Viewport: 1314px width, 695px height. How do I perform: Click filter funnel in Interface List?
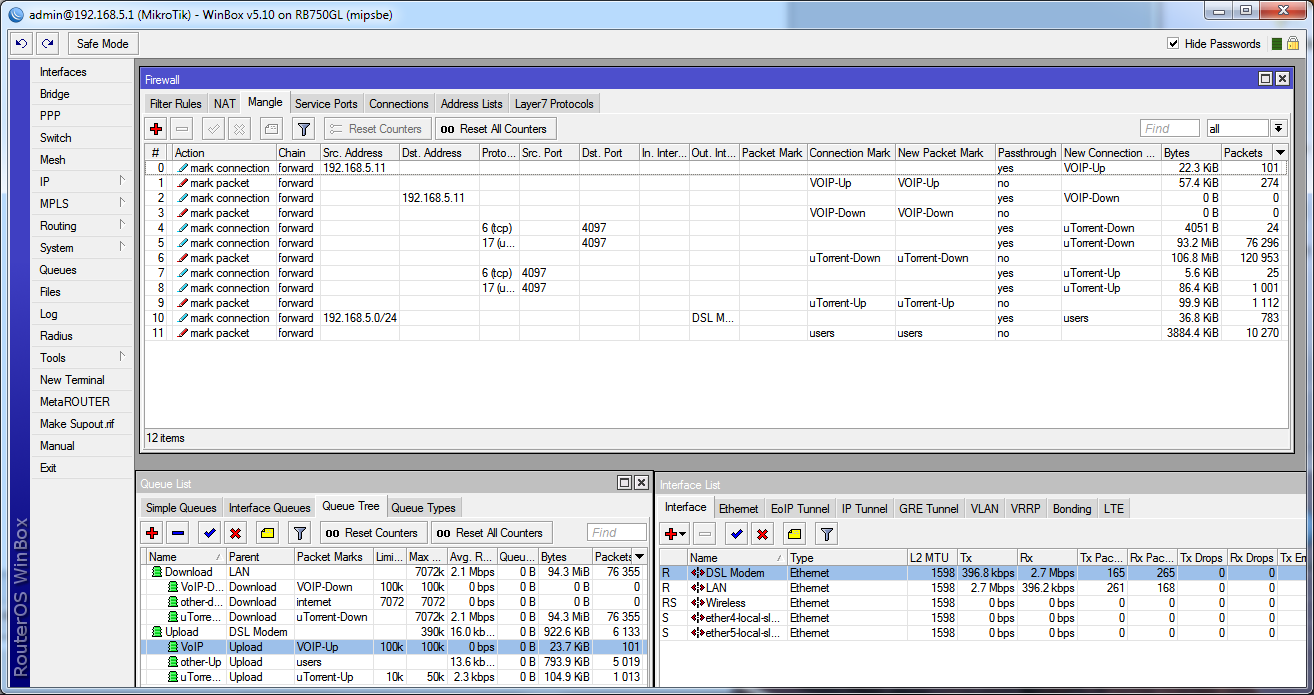tap(826, 534)
